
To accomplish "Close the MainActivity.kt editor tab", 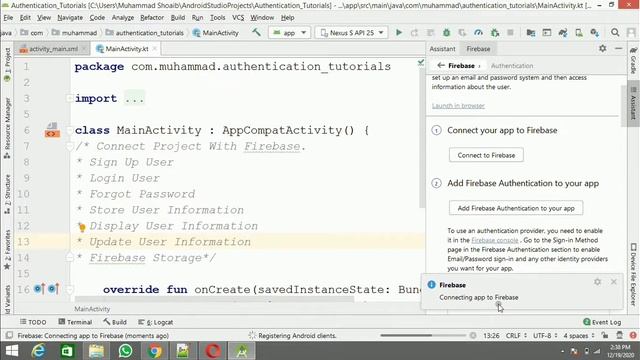I will coord(155,49).
